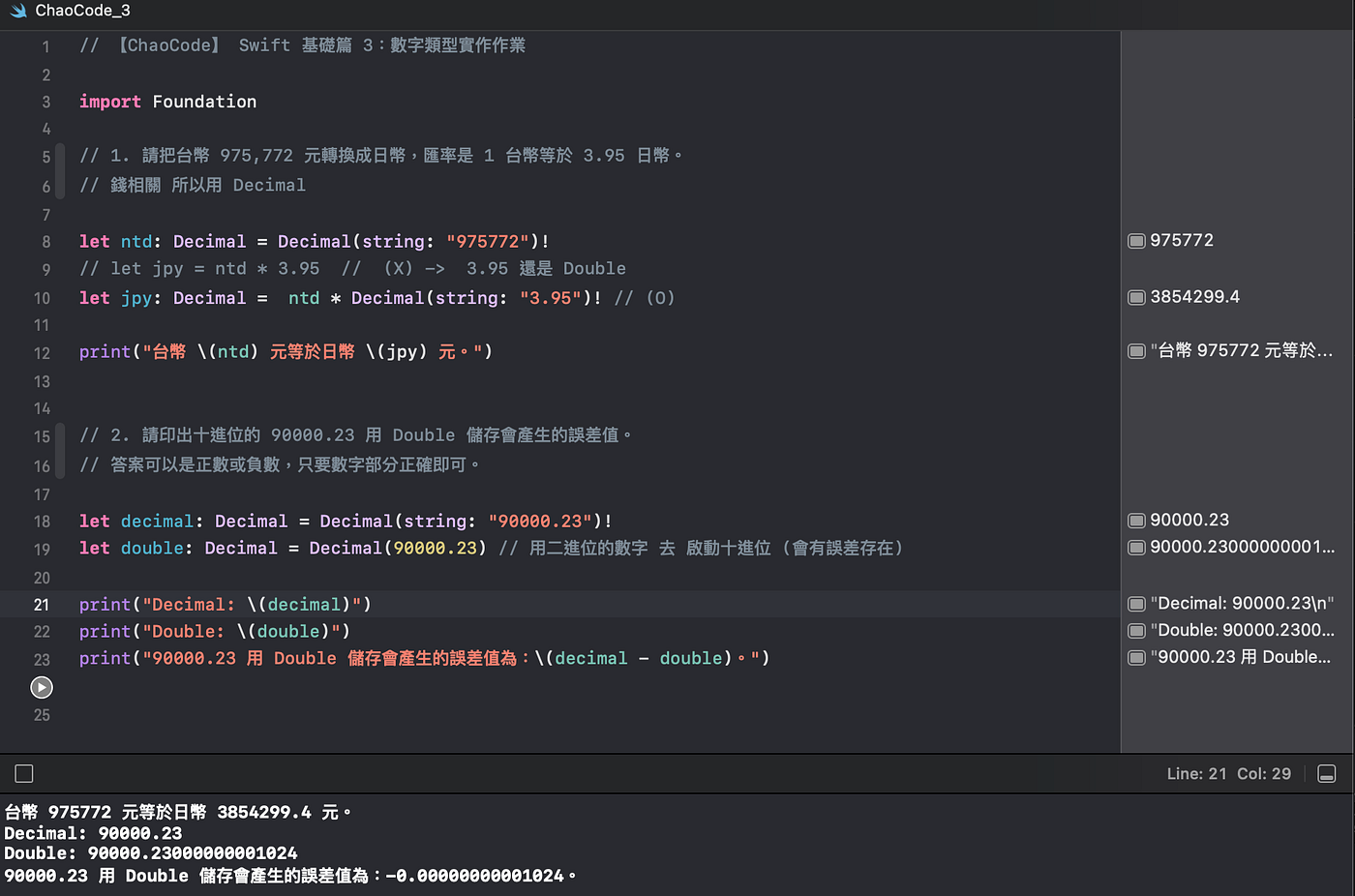The image size is (1355, 896).
Task: Click 'Foundation' on line 3
Action: click(x=204, y=102)
